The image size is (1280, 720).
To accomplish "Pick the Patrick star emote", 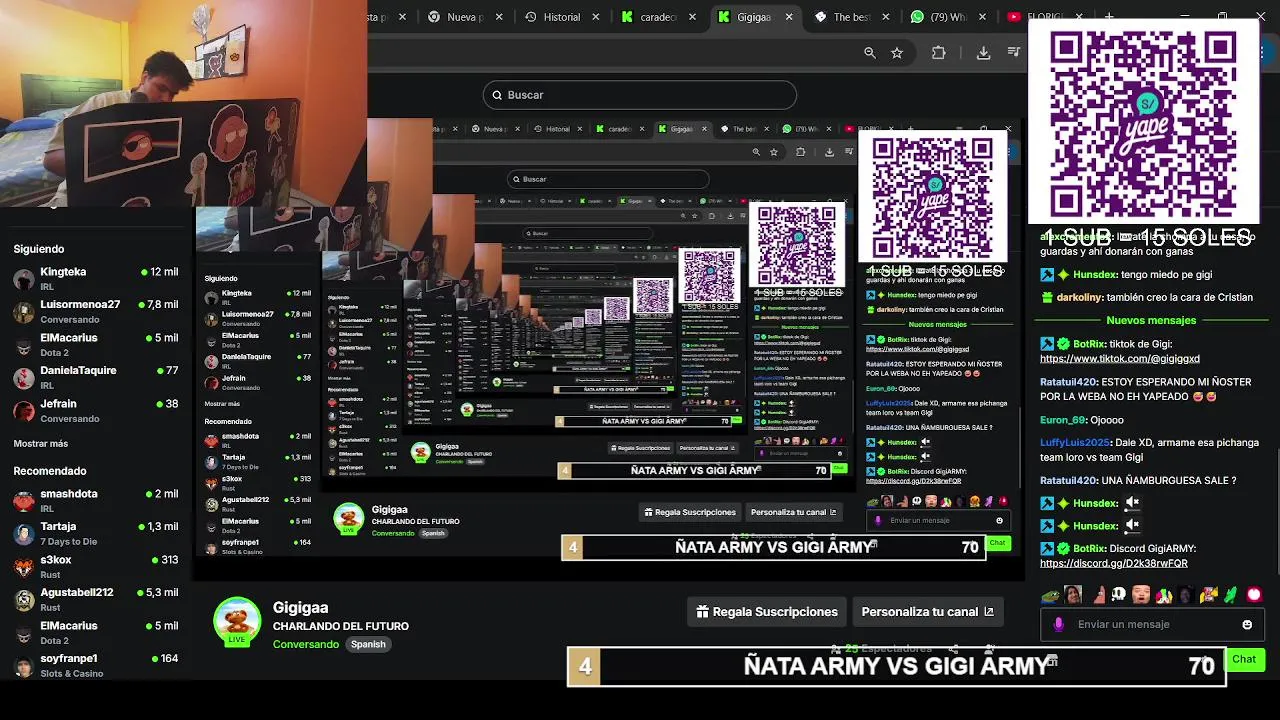I will [x=1099, y=595].
